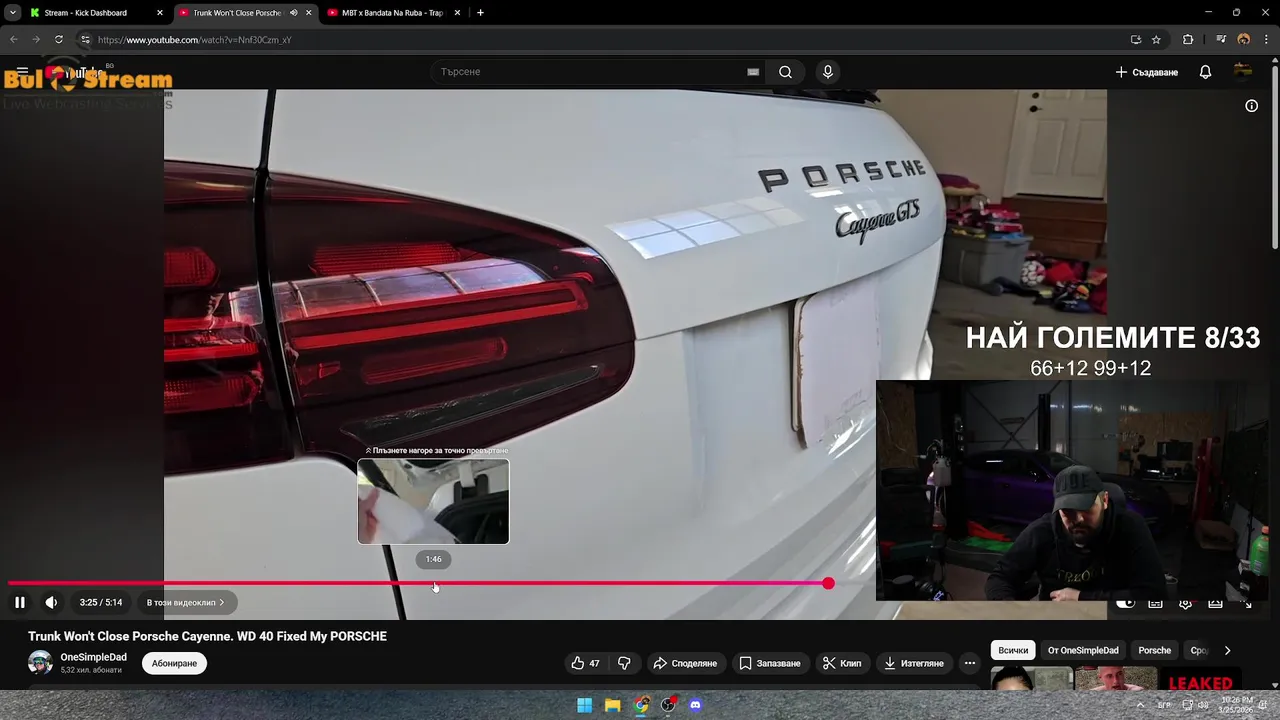View site information icon
The width and height of the screenshot is (1280, 720).
click(x=85, y=40)
